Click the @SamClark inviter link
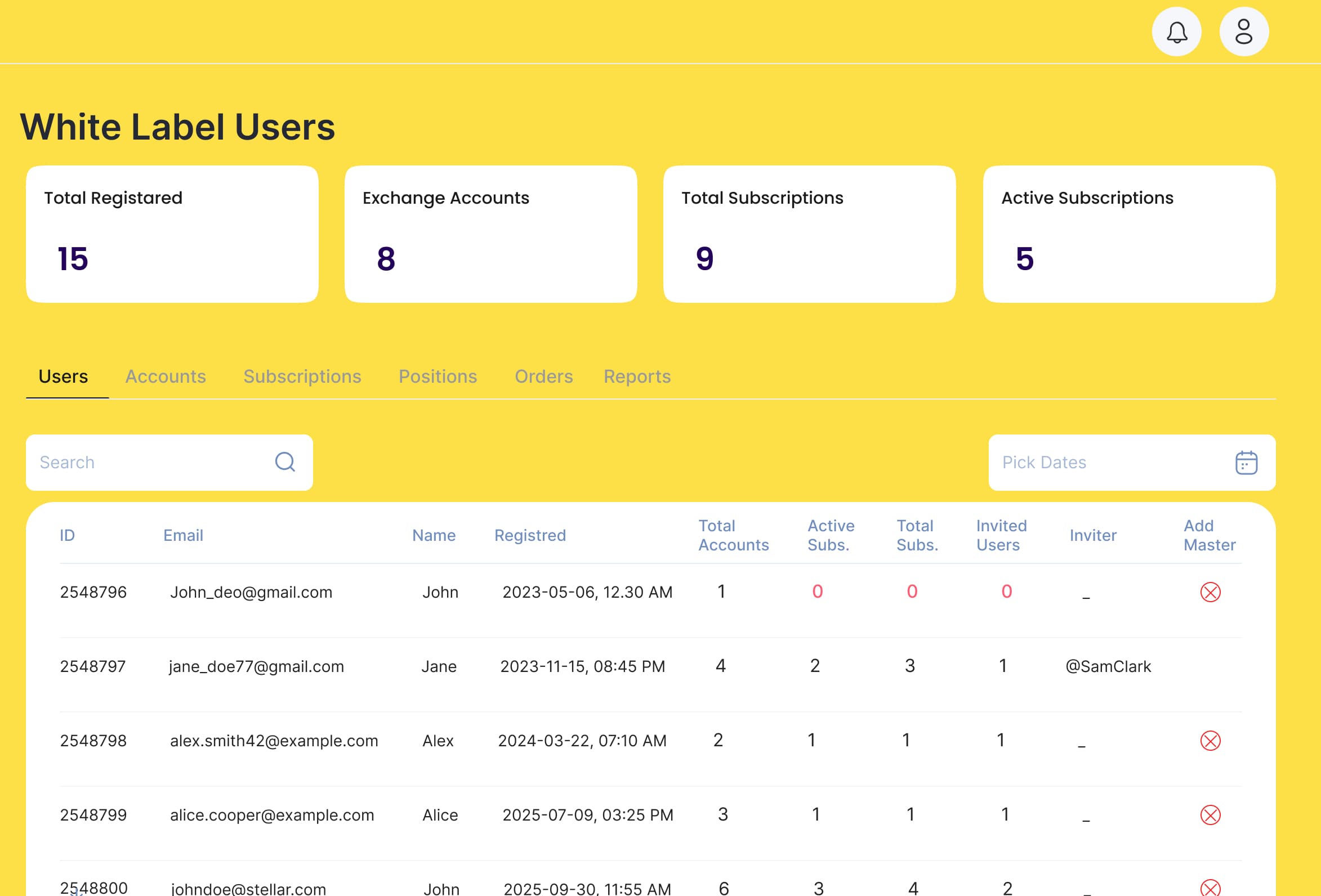Screen dimensions: 1321x896 (1108, 666)
